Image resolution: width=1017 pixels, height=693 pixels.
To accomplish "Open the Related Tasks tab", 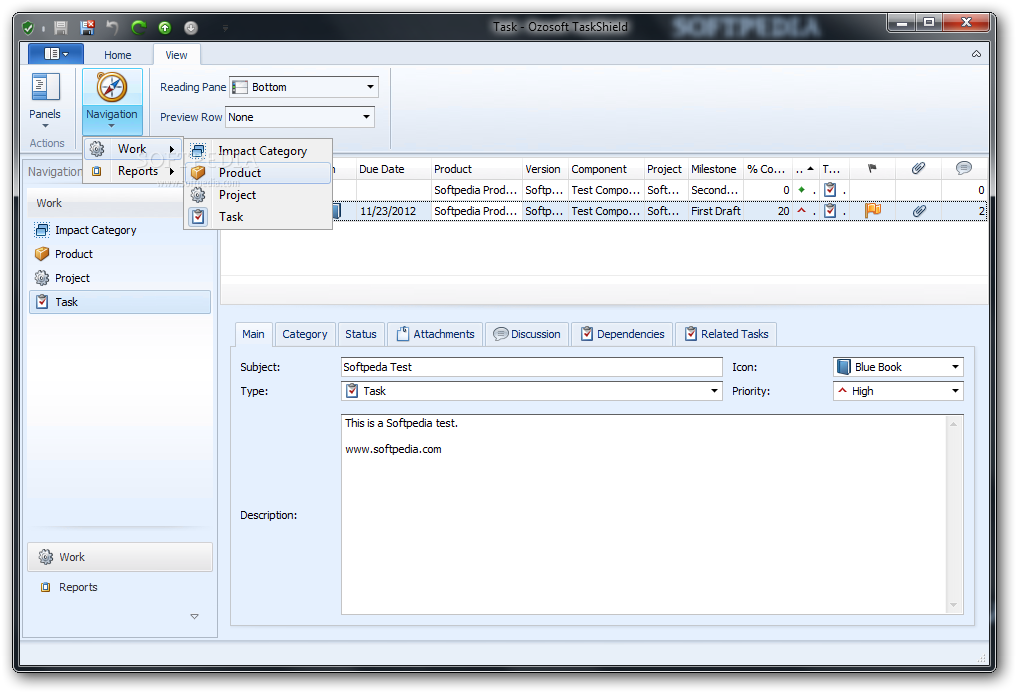I will pos(726,334).
